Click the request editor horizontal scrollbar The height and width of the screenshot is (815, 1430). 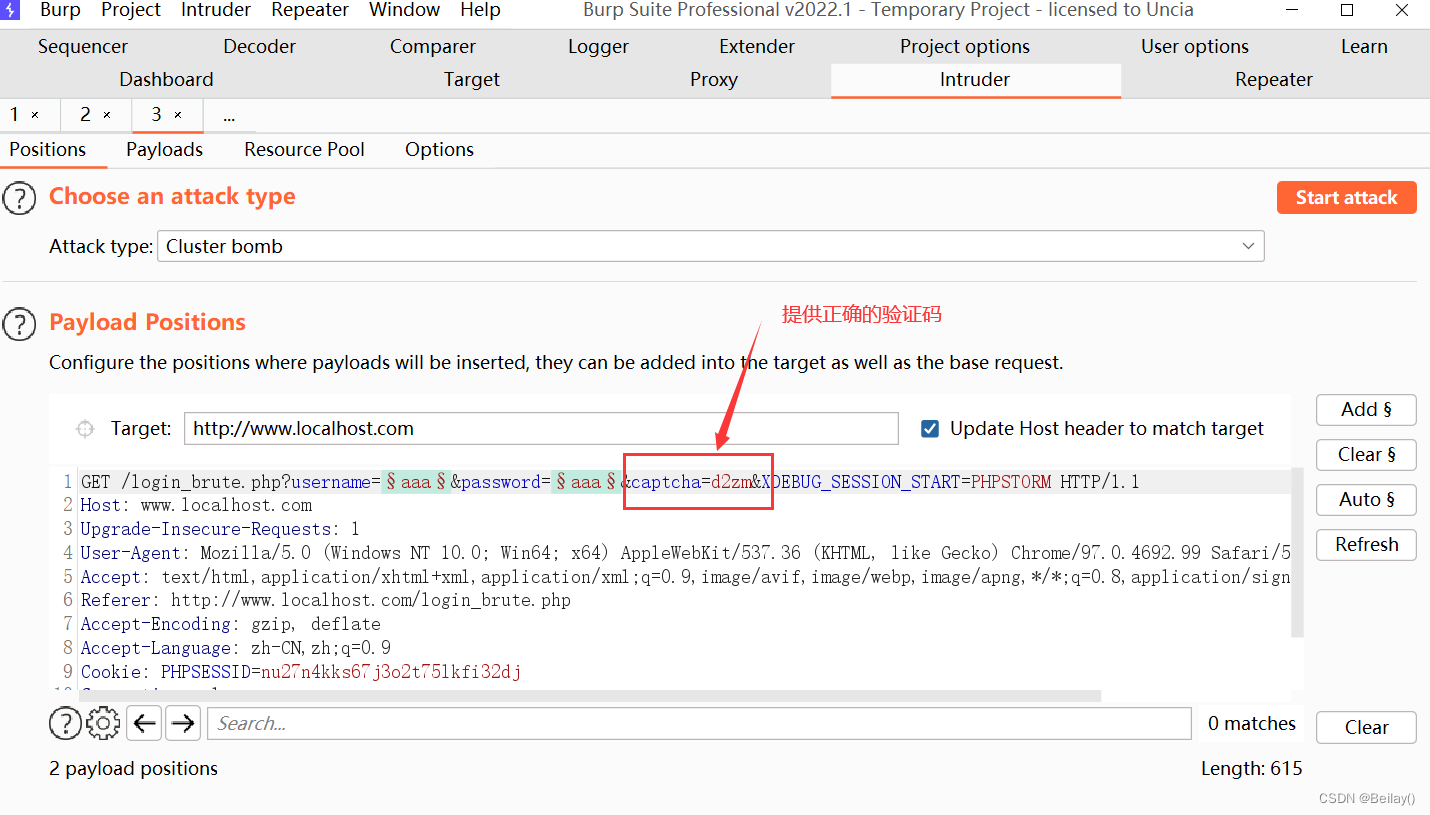(x=588, y=696)
